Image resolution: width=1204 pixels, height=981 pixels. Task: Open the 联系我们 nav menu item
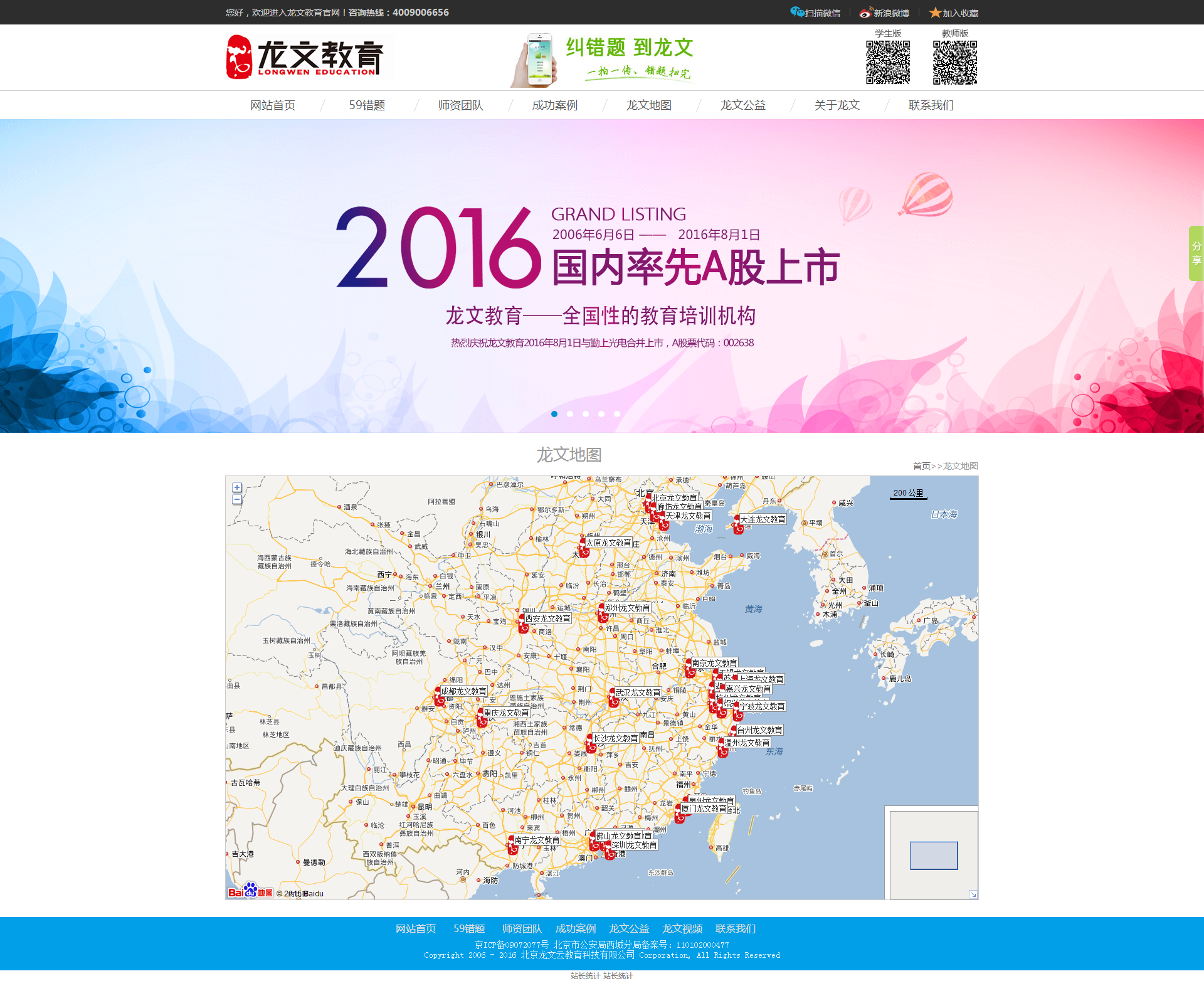[x=931, y=105]
